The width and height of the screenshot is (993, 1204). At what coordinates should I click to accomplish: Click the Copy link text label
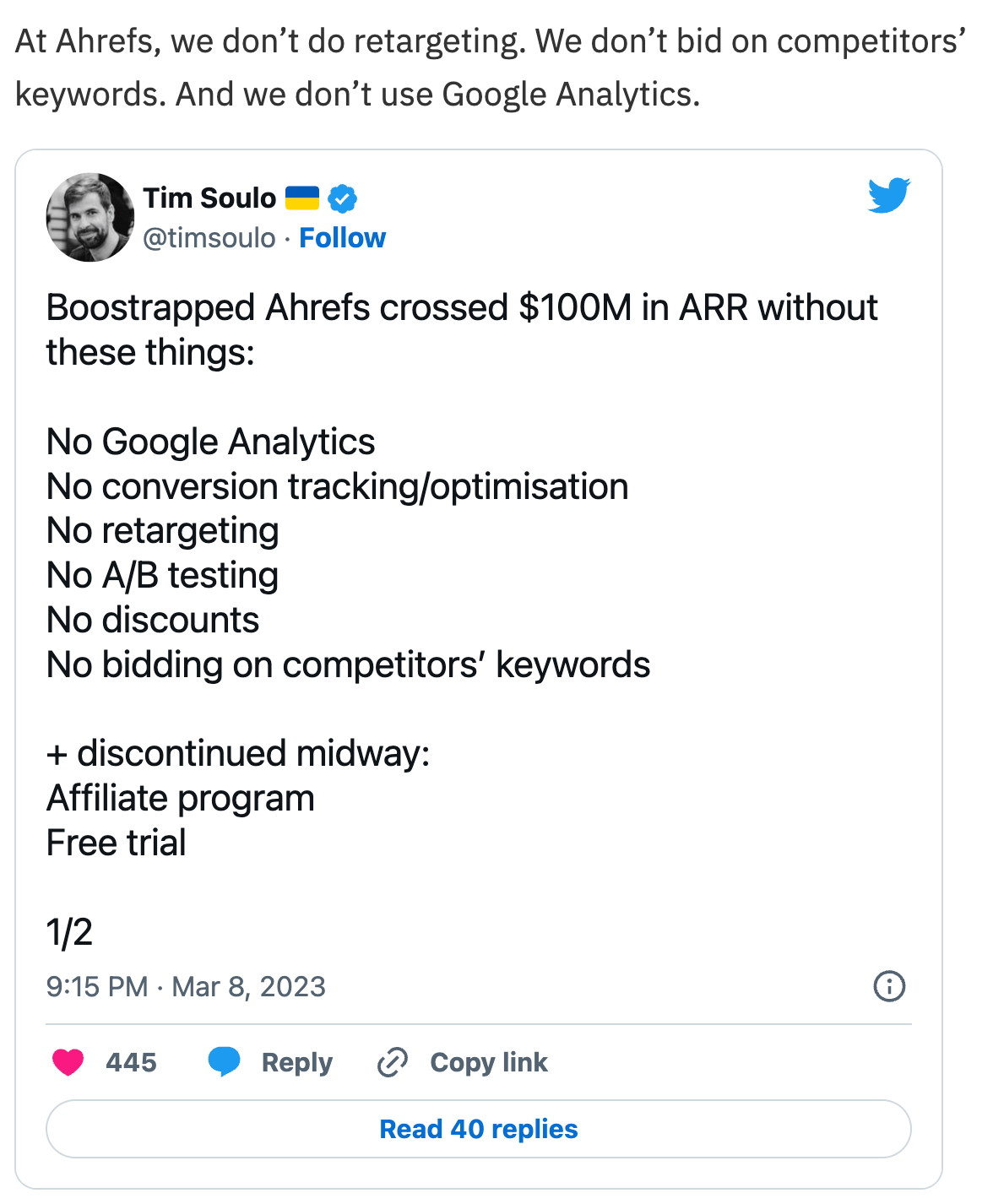488,1062
